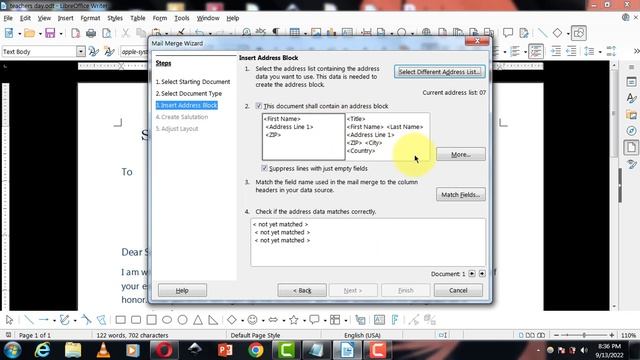The image size is (640, 360).
Task: Click the zoom slider in the status bar
Action: click(584, 335)
